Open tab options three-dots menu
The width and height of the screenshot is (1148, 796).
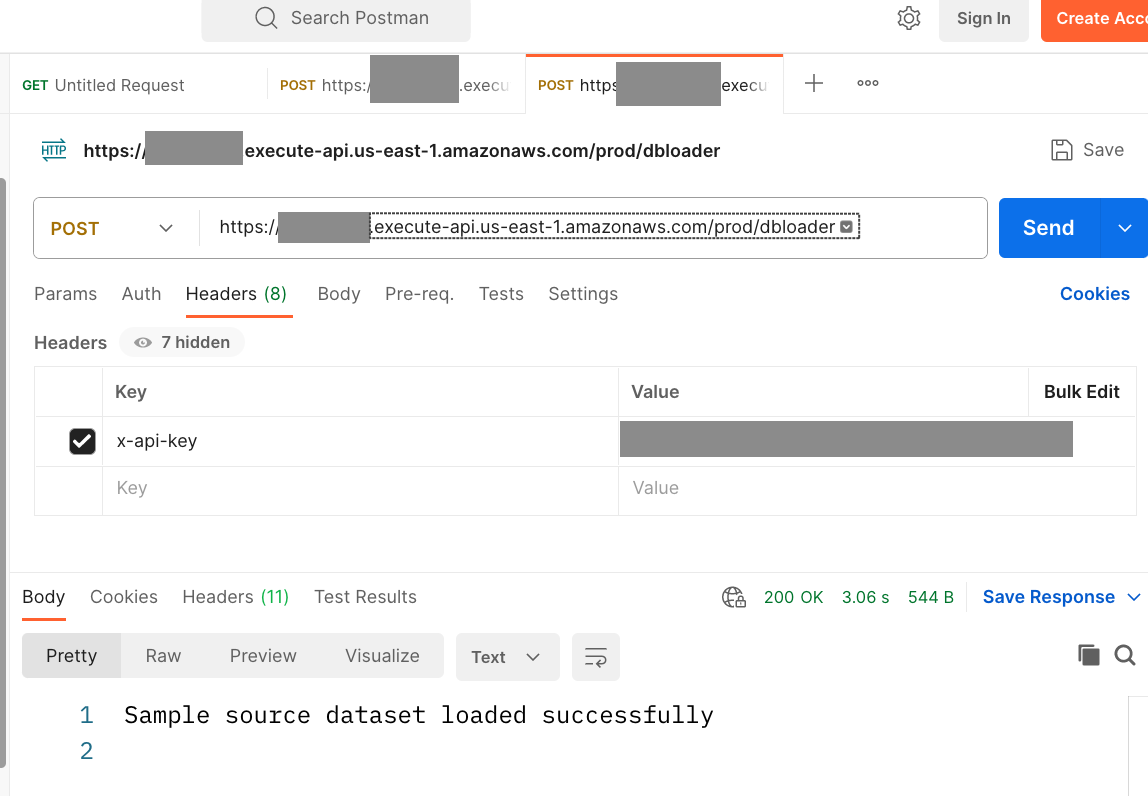[868, 83]
